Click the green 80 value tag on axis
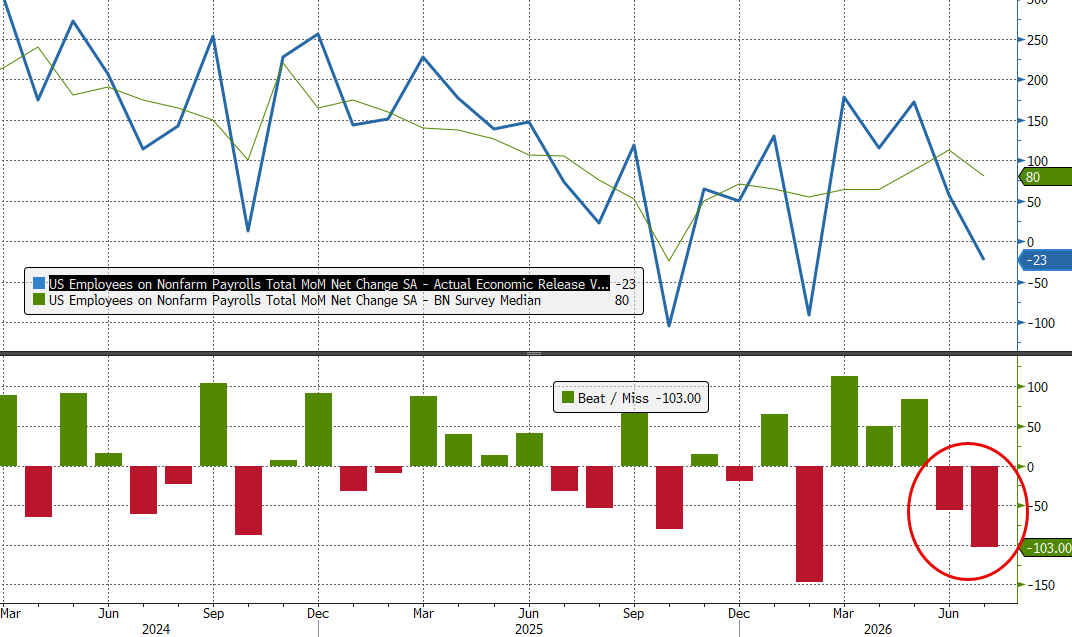Image resolution: width=1072 pixels, height=637 pixels. click(x=1045, y=177)
